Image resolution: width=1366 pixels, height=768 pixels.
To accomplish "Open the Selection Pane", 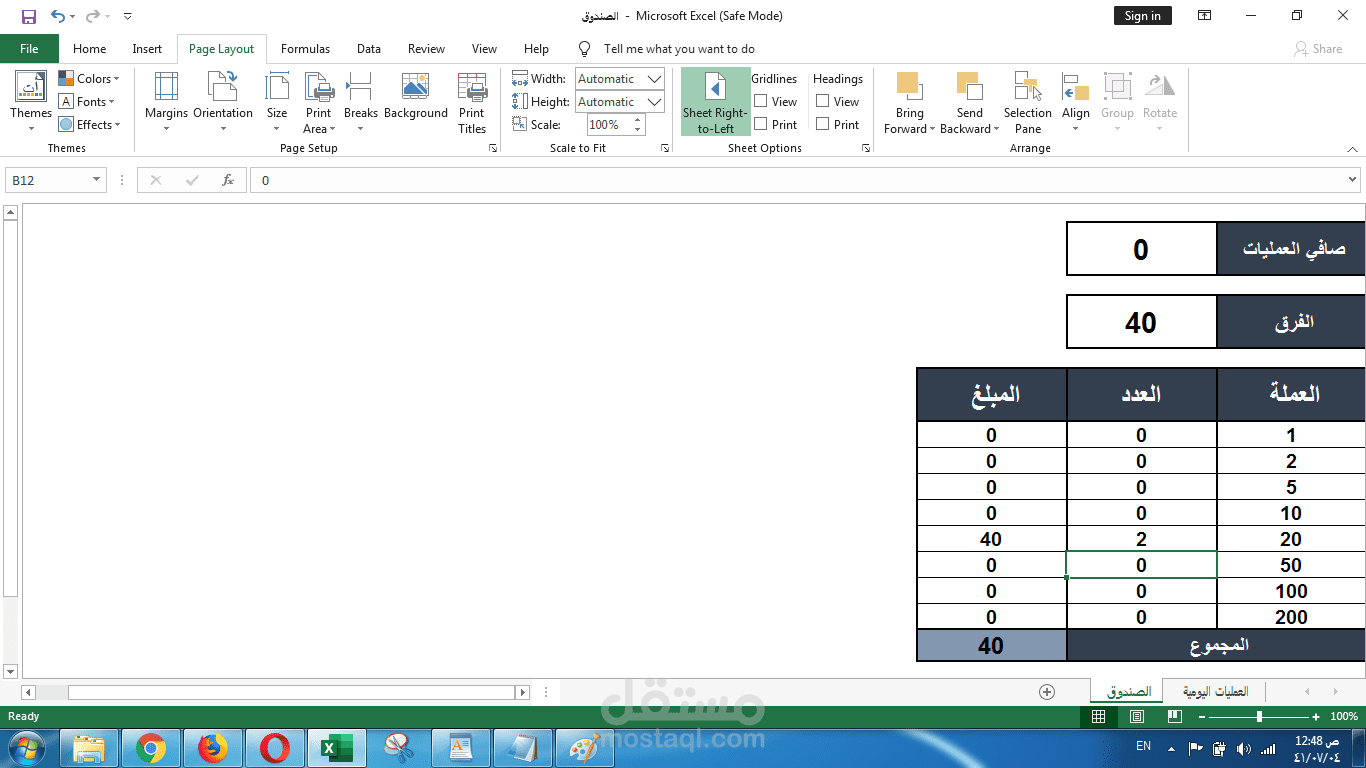I will [x=1028, y=103].
